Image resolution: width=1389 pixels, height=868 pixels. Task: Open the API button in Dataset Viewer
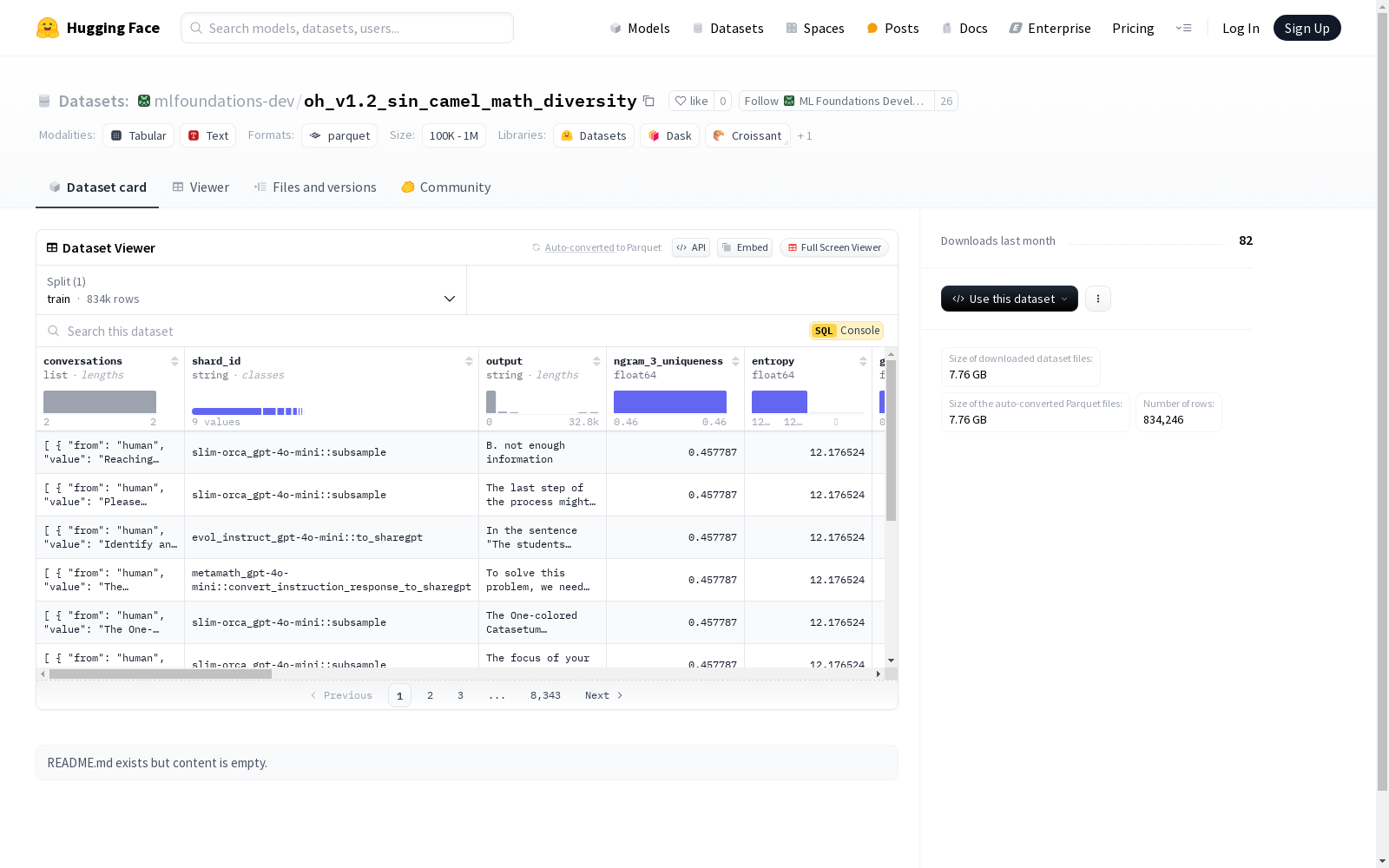pyautogui.click(x=691, y=247)
